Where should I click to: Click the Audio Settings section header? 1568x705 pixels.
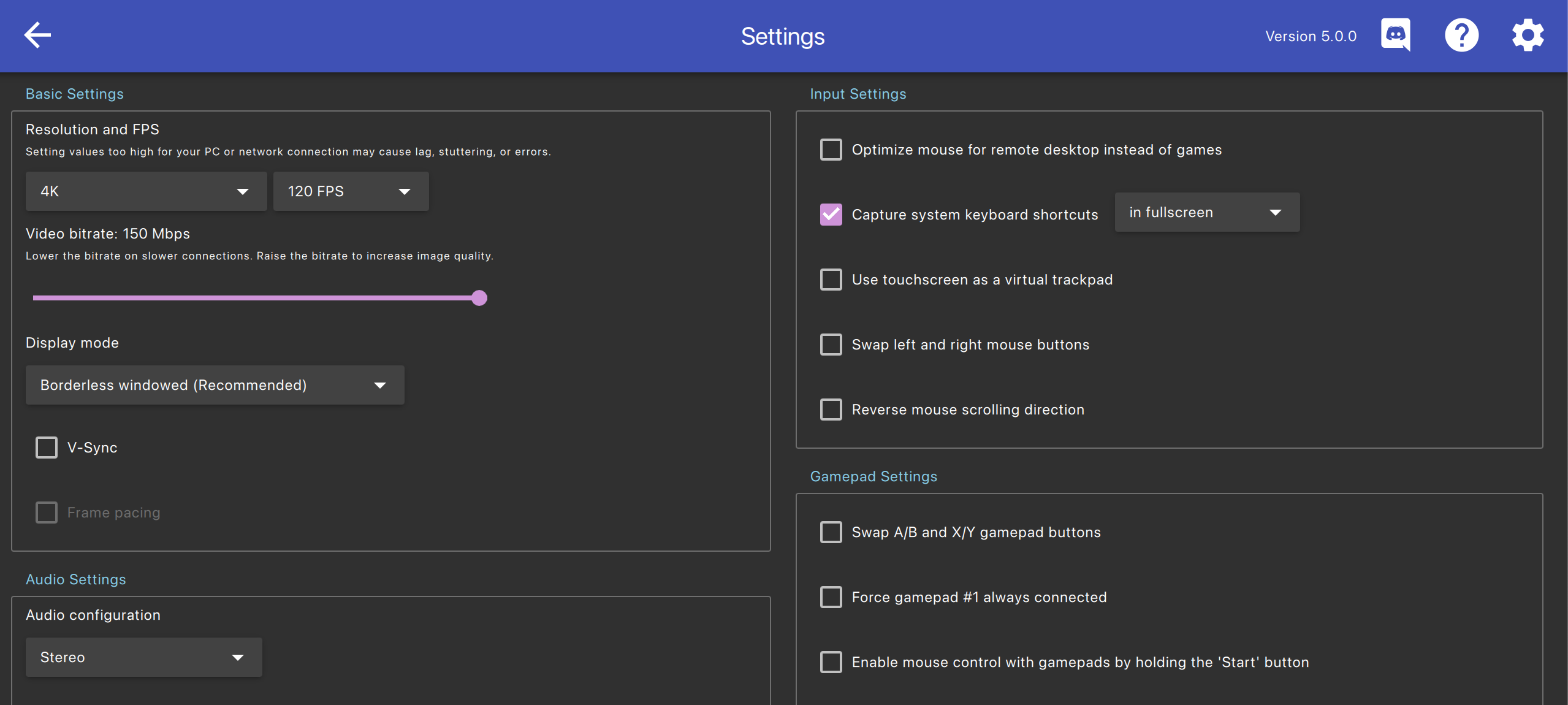[76, 579]
